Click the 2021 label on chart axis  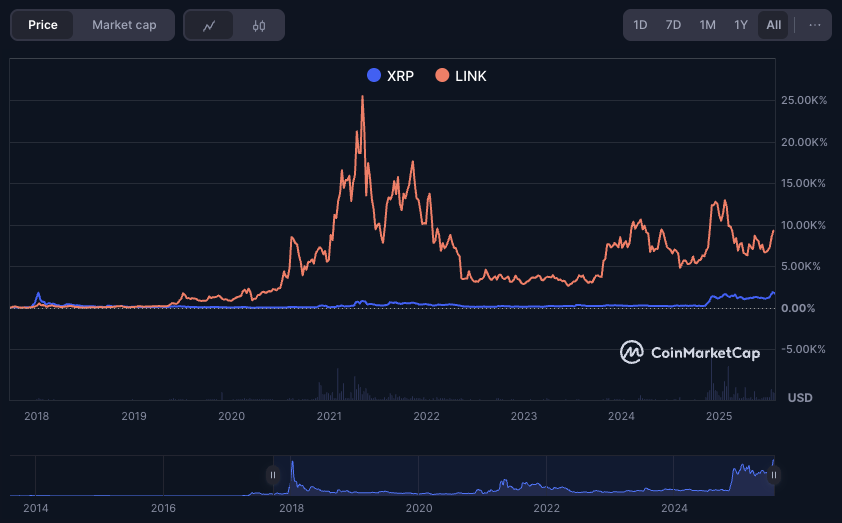coord(329,416)
